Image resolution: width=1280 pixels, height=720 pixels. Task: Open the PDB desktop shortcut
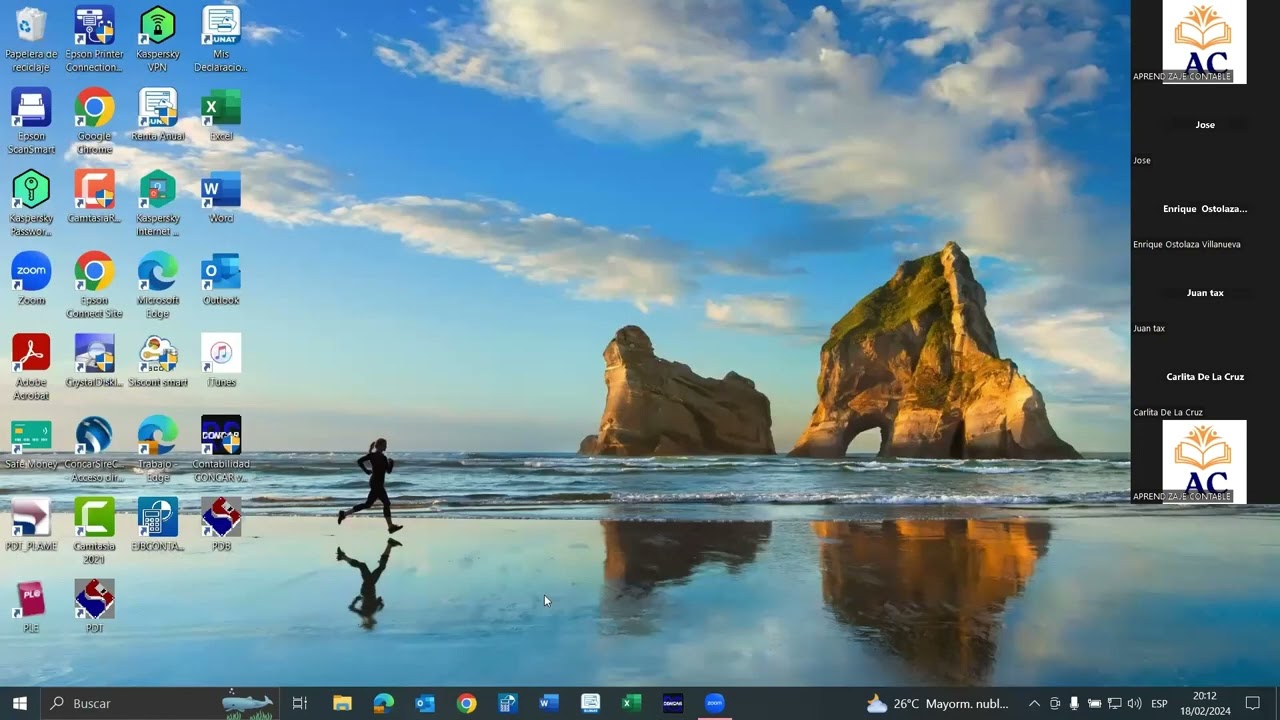221,525
